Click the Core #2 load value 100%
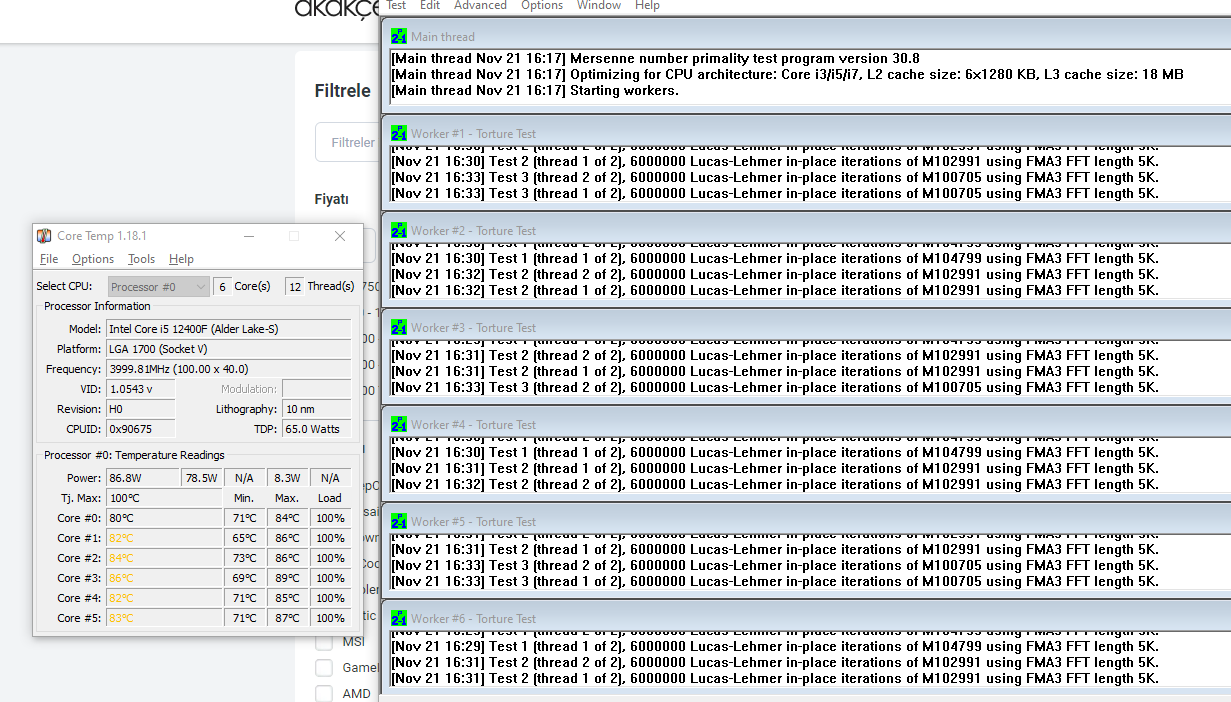The image size is (1231, 702). (330, 558)
